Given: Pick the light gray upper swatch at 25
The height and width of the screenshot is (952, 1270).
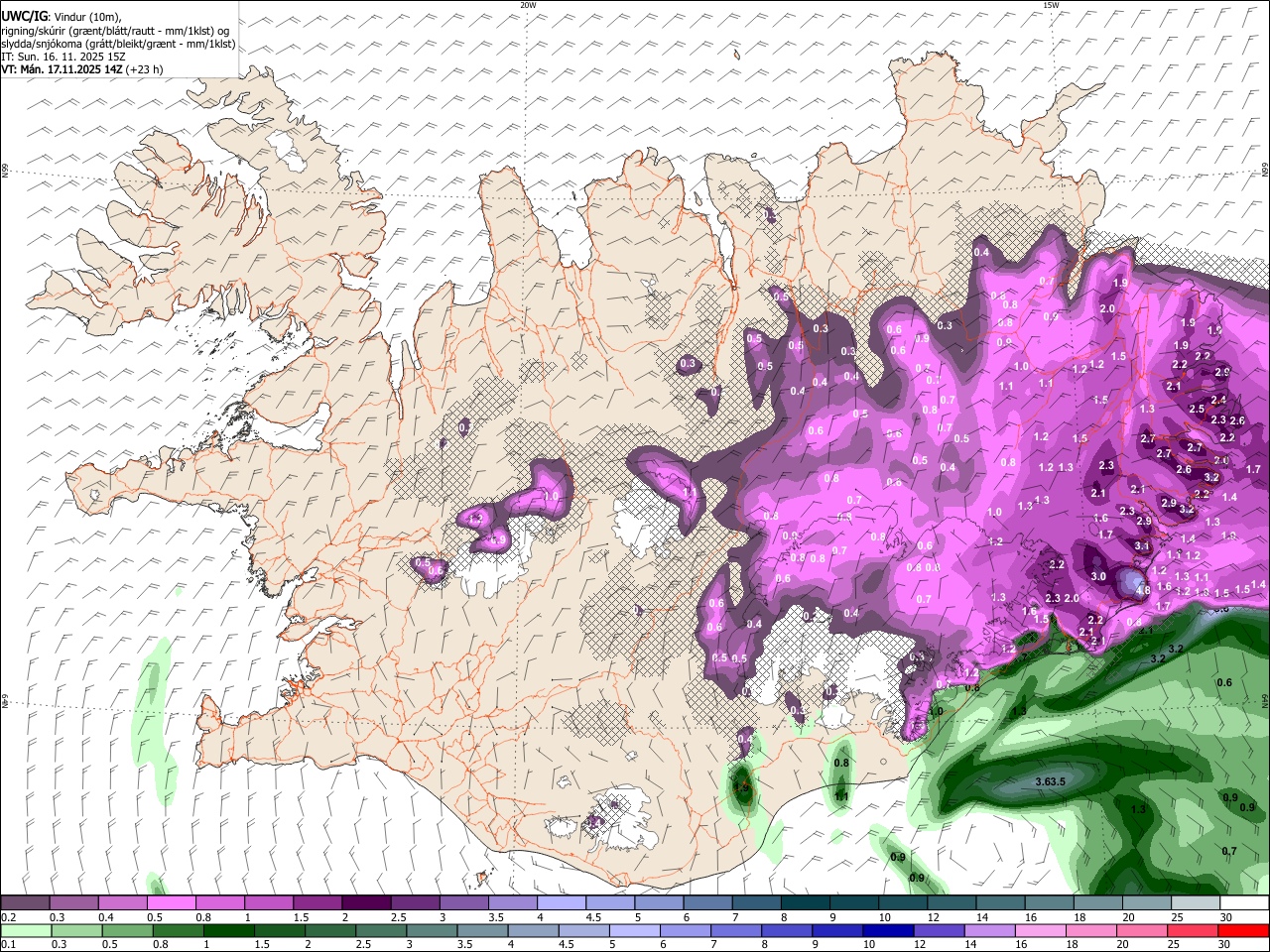Looking at the screenshot, I should click(1194, 902).
